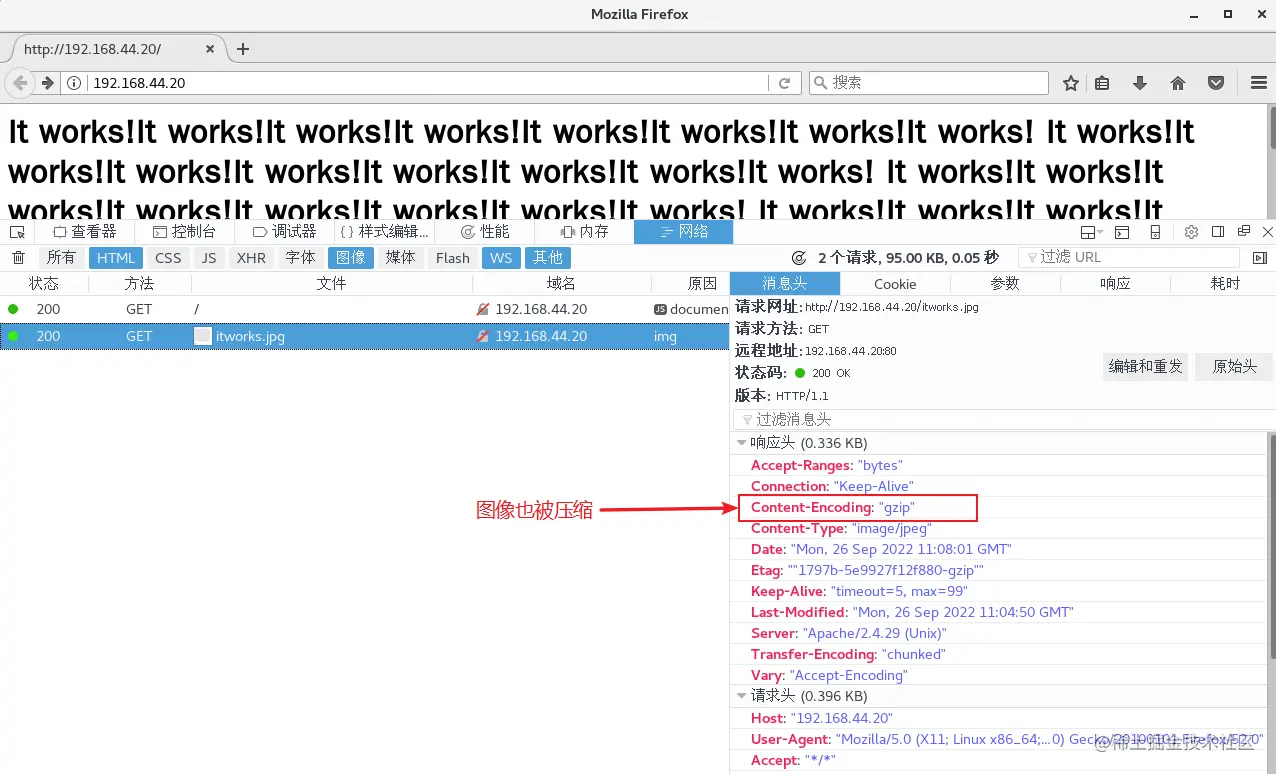Image resolution: width=1276 pixels, height=774 pixels.
Task: Switch to the 调试器 Debugger tab
Action: coord(284,231)
